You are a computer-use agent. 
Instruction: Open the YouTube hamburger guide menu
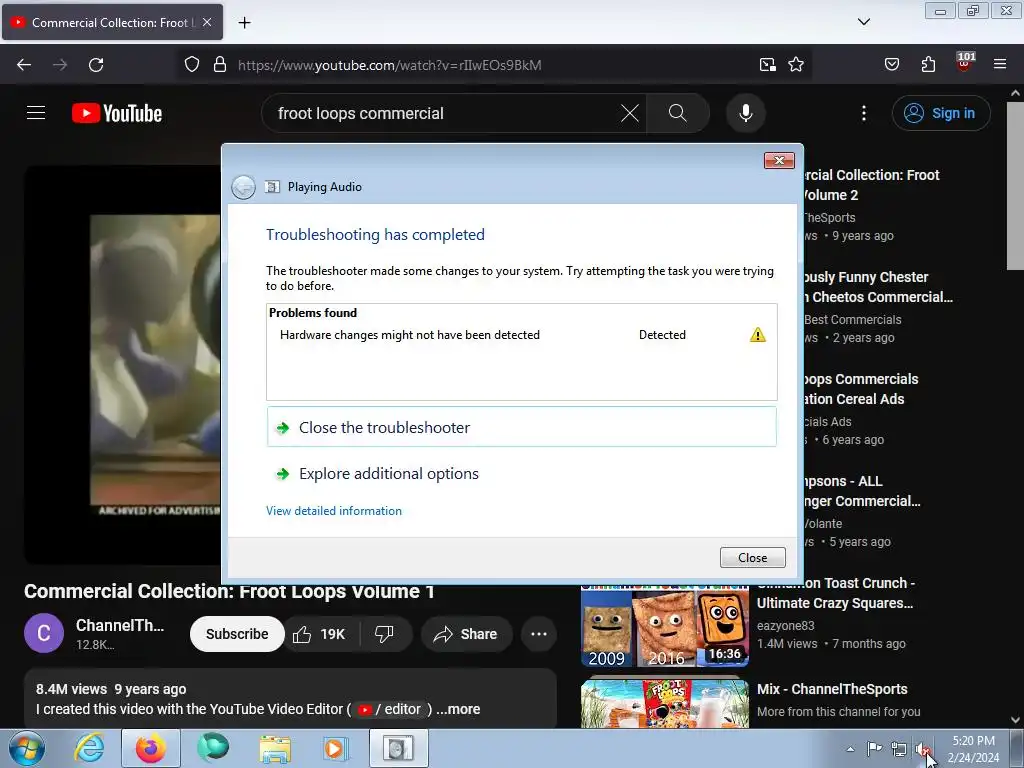36,113
